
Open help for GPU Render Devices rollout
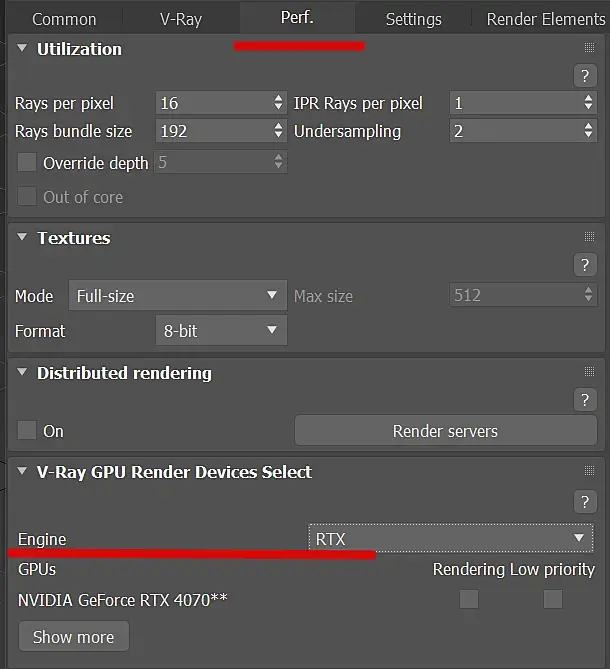tap(585, 502)
